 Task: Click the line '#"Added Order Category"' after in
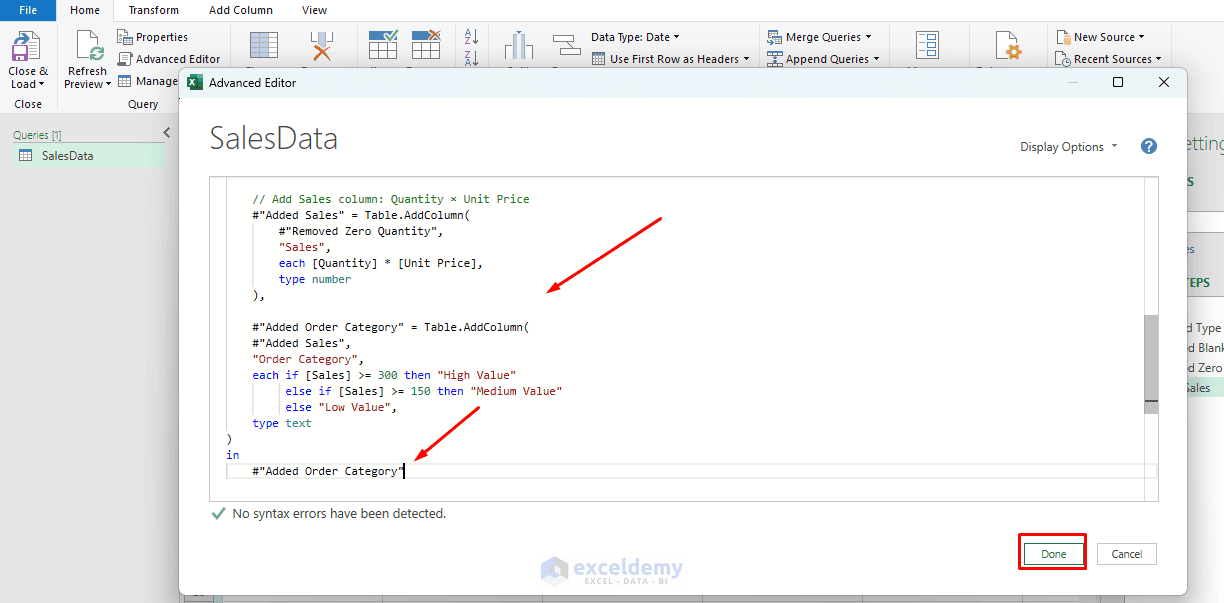tap(328, 471)
